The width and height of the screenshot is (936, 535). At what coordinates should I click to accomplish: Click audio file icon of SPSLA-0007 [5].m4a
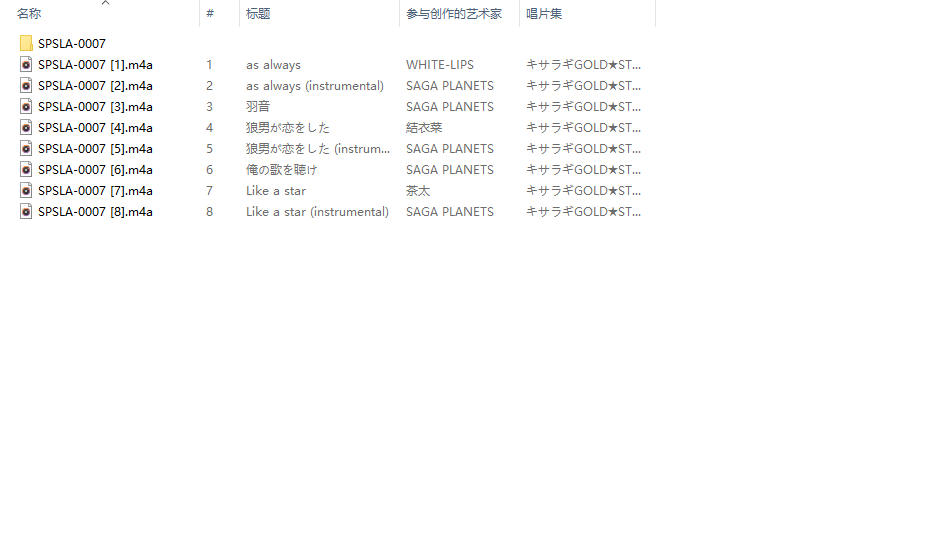coord(26,148)
